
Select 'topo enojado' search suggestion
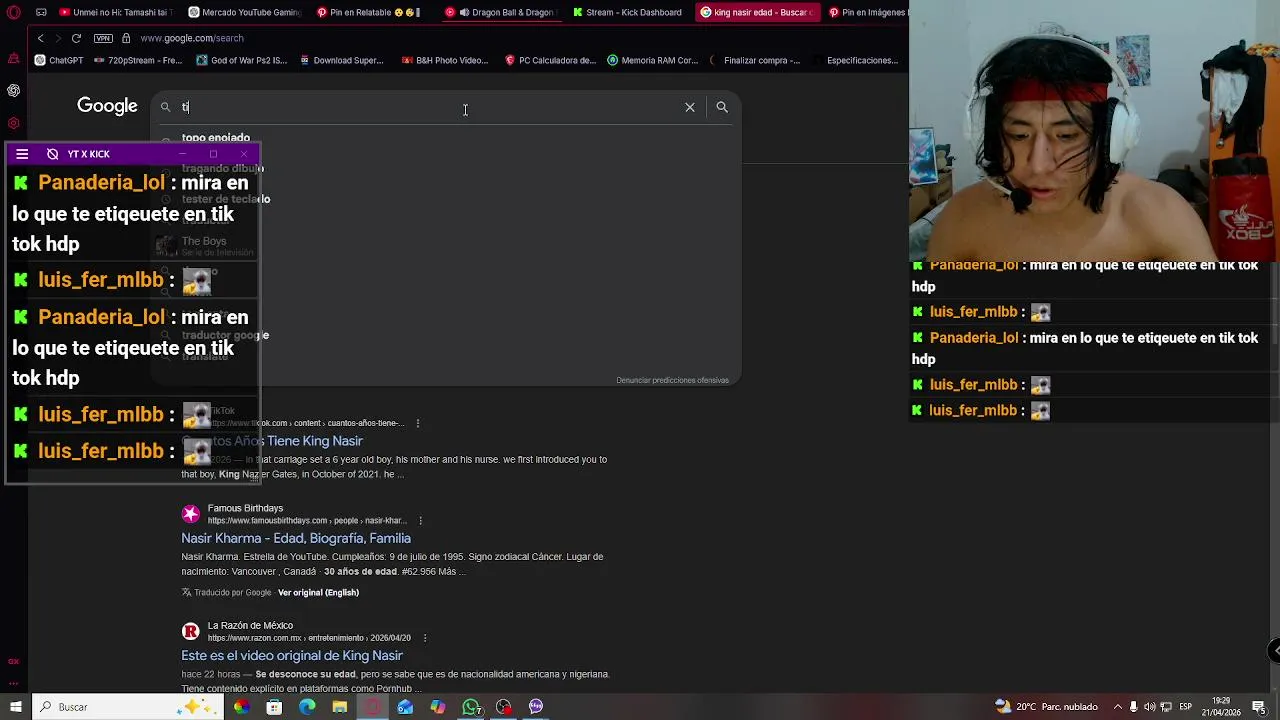click(x=216, y=138)
